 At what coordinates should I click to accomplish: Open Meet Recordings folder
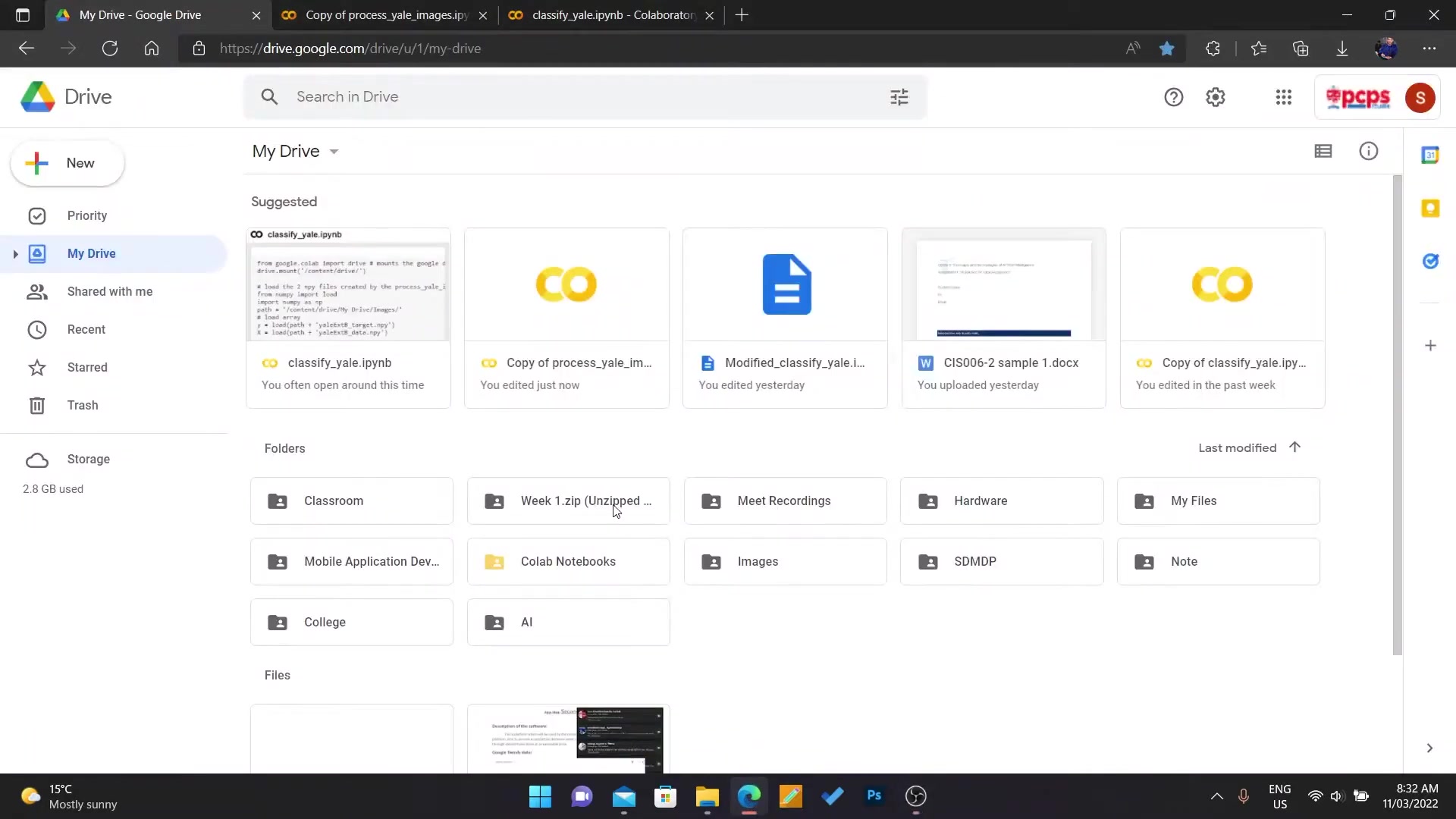point(786,501)
